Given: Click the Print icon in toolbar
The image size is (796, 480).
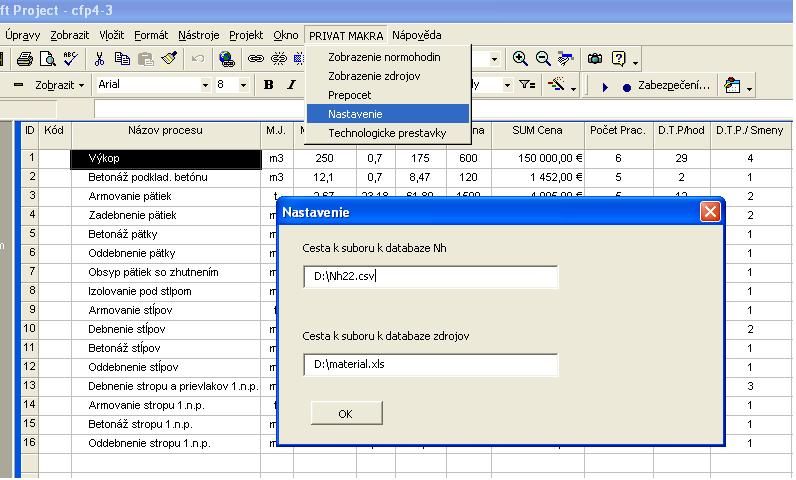Looking at the screenshot, I should tap(25, 60).
